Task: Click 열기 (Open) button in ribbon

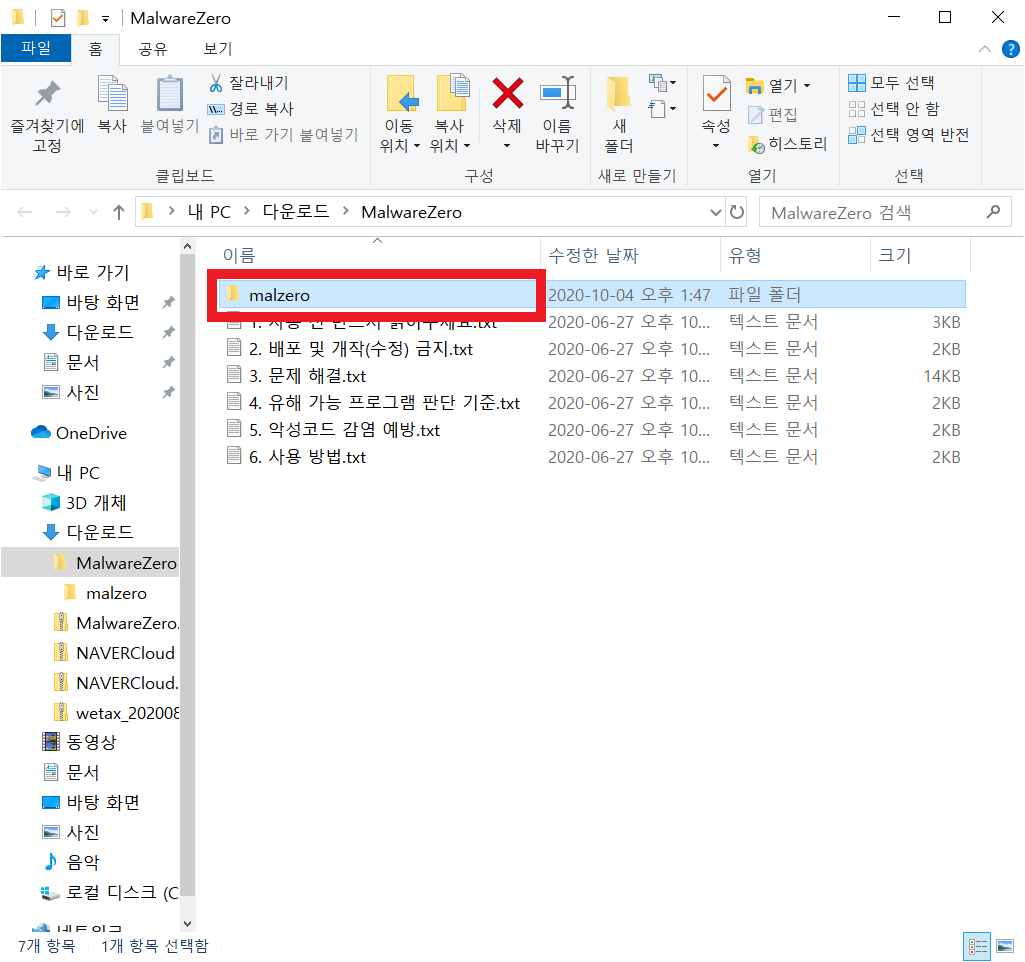Action: pos(772,86)
